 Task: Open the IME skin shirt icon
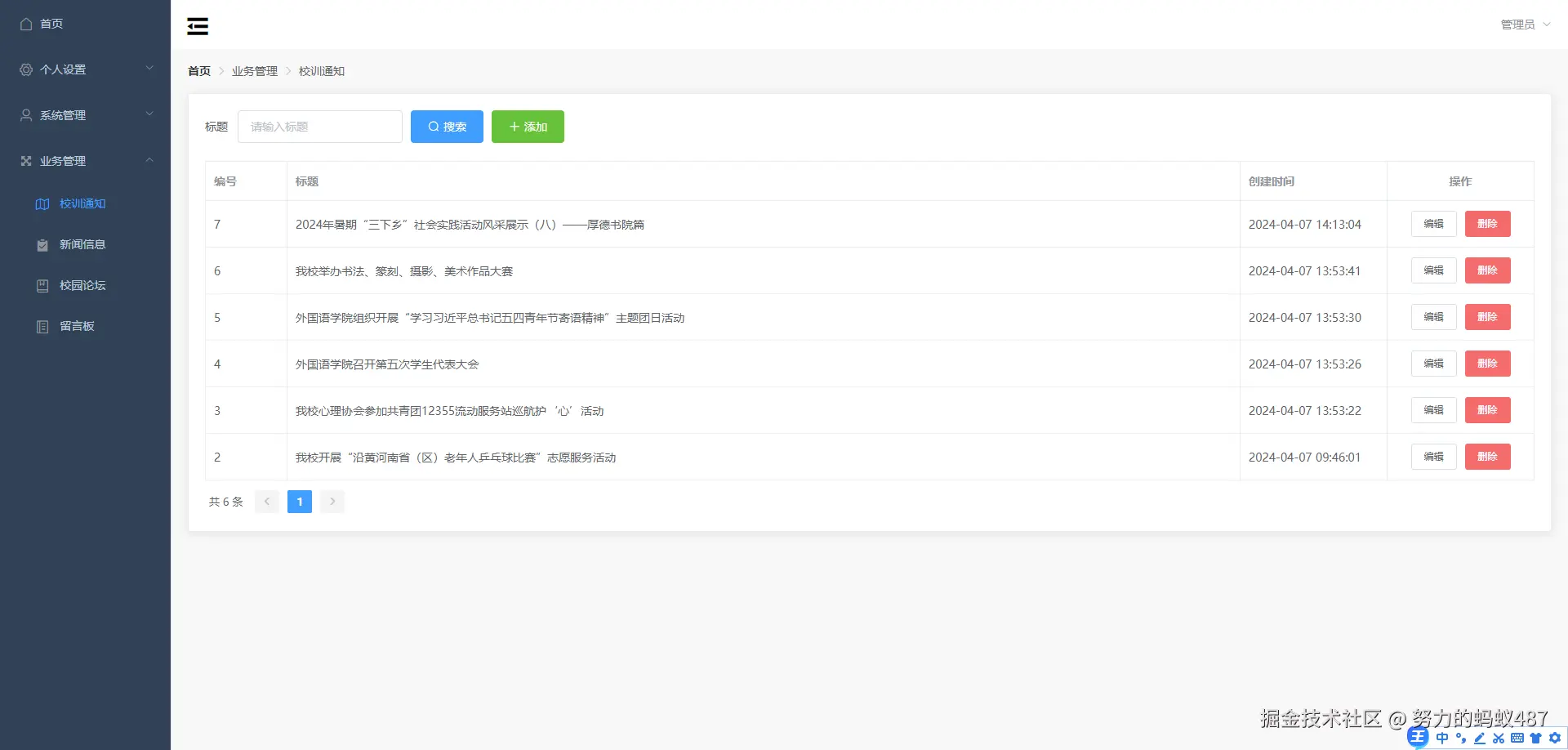pos(1535,738)
